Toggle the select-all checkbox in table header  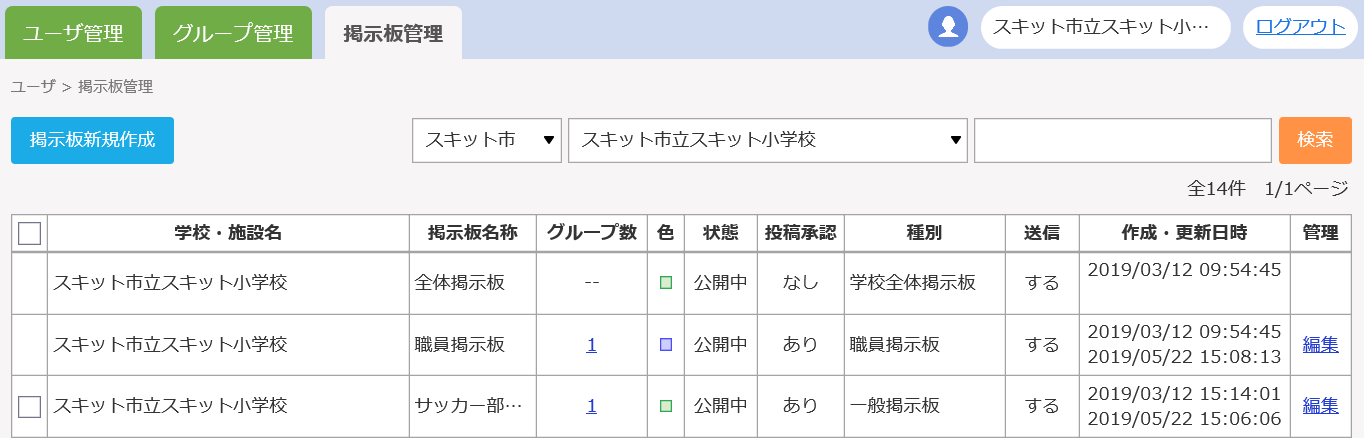coord(30,234)
